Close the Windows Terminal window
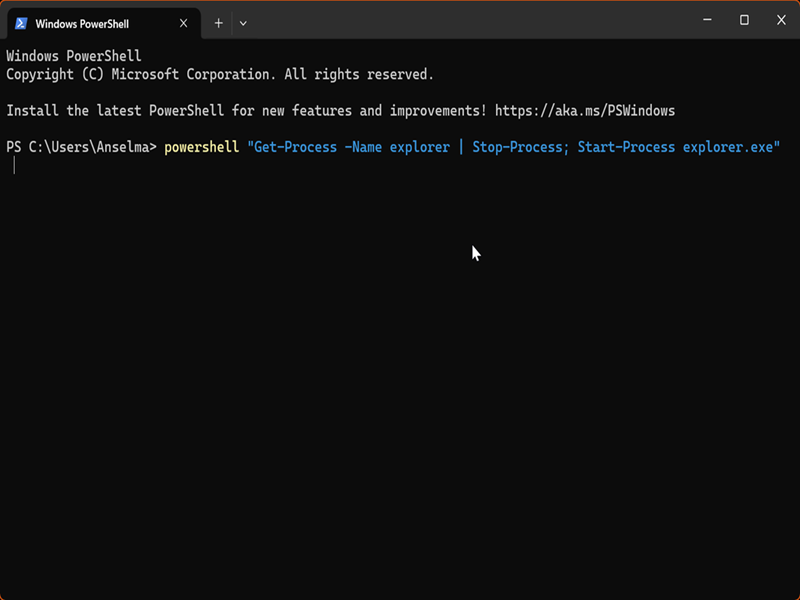The image size is (800, 600). (781, 20)
